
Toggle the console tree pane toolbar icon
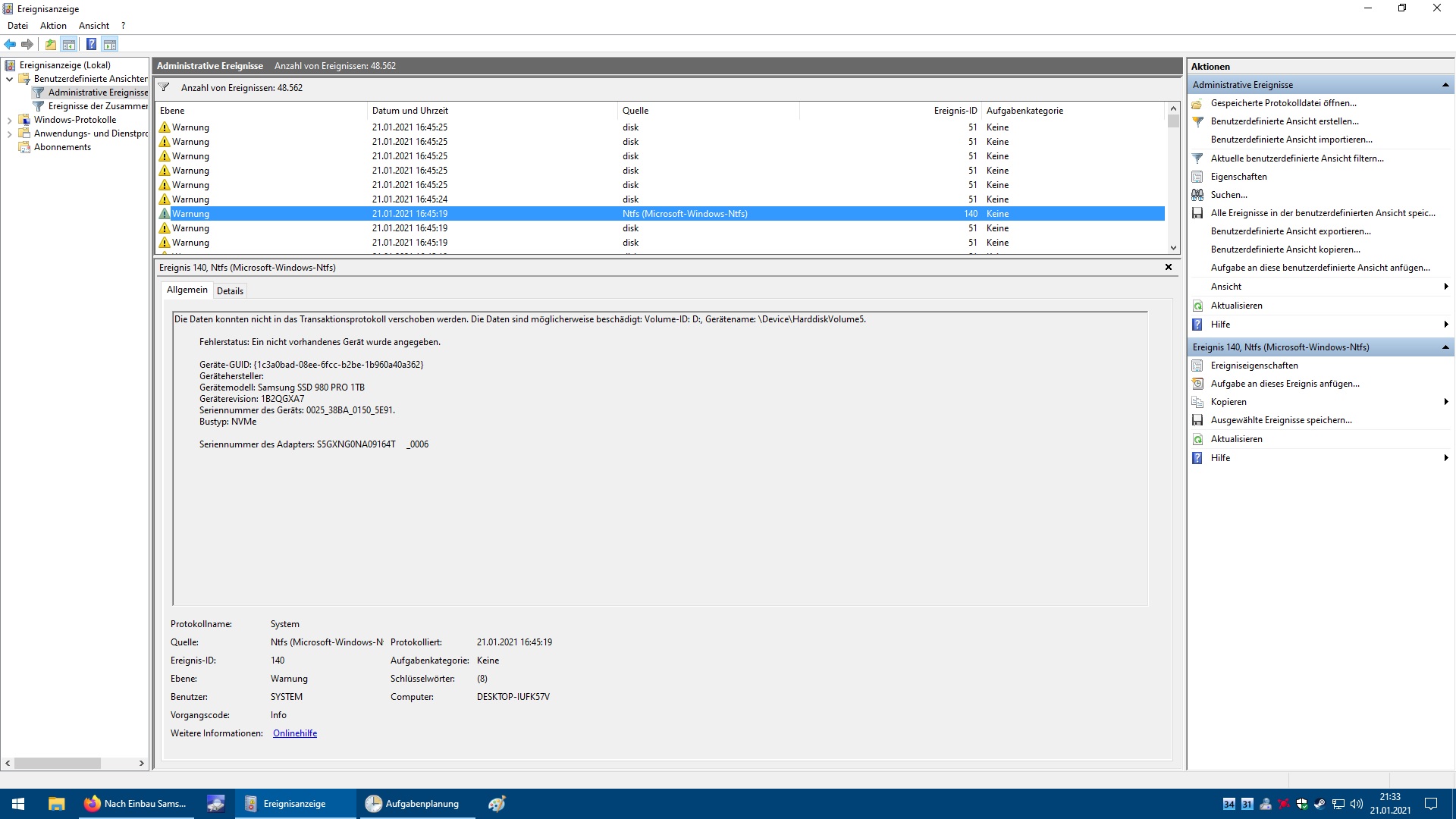click(x=69, y=44)
